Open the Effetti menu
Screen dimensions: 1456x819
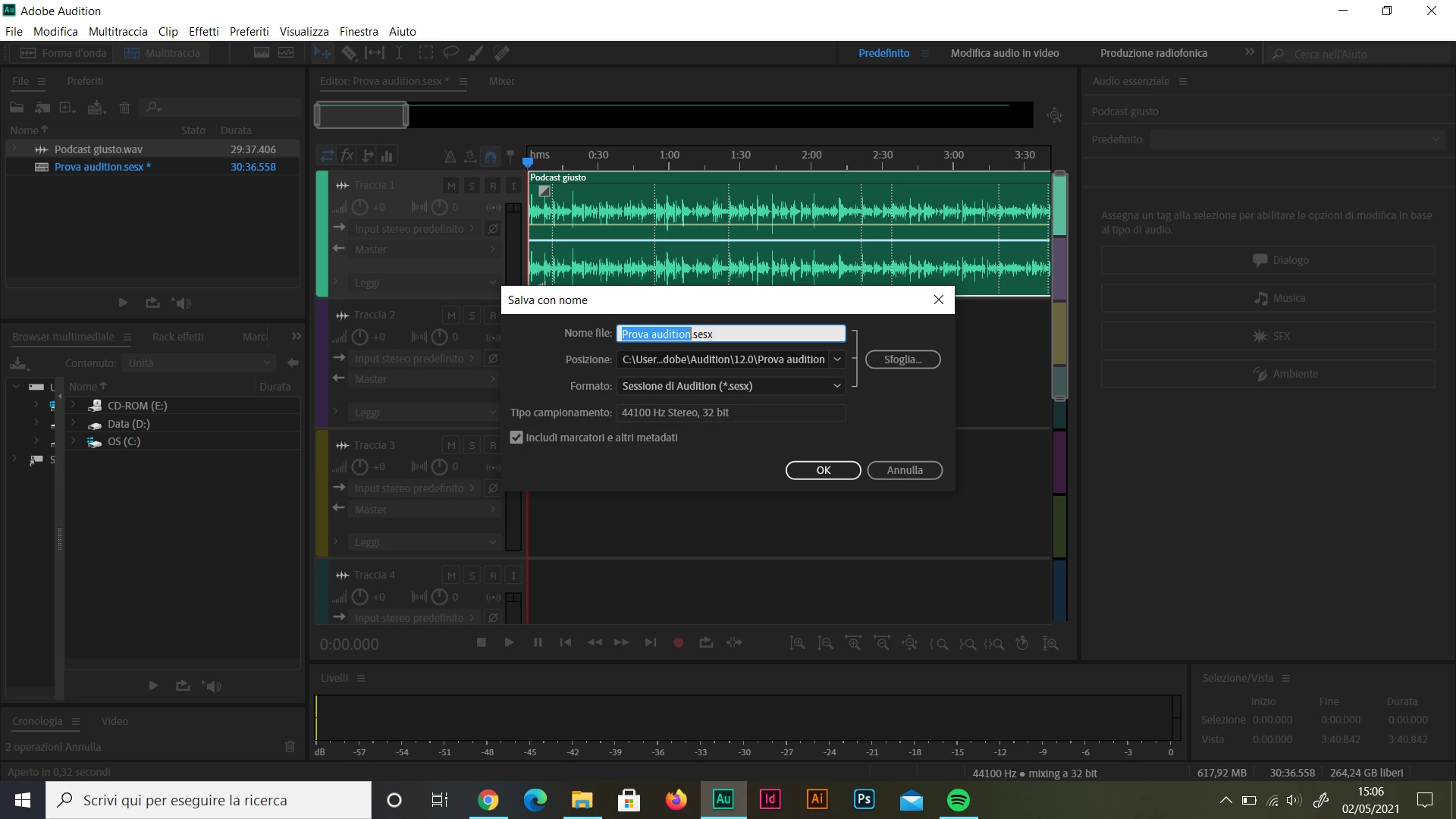203,32
